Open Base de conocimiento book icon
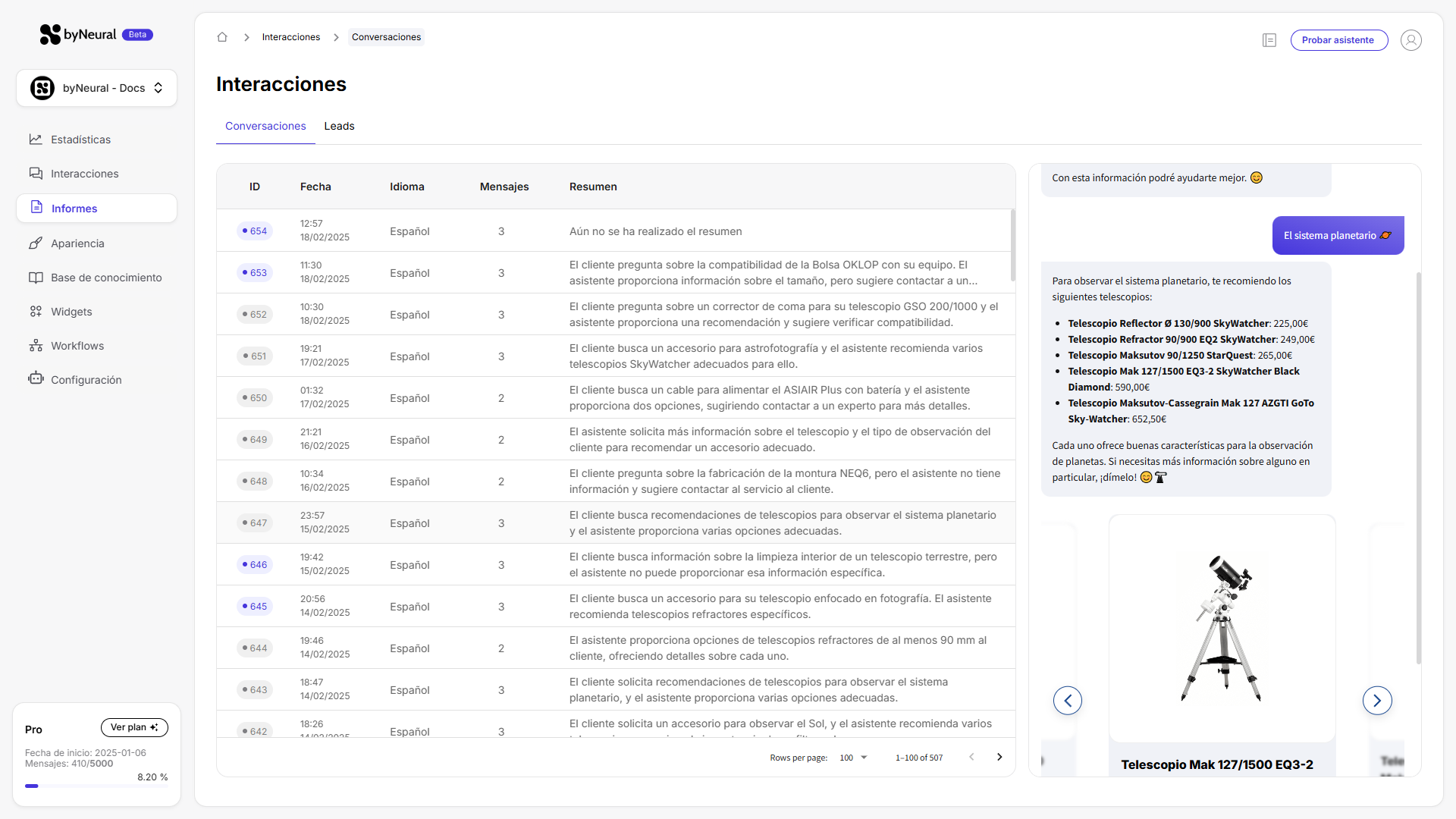The height and width of the screenshot is (819, 1456). click(x=36, y=278)
